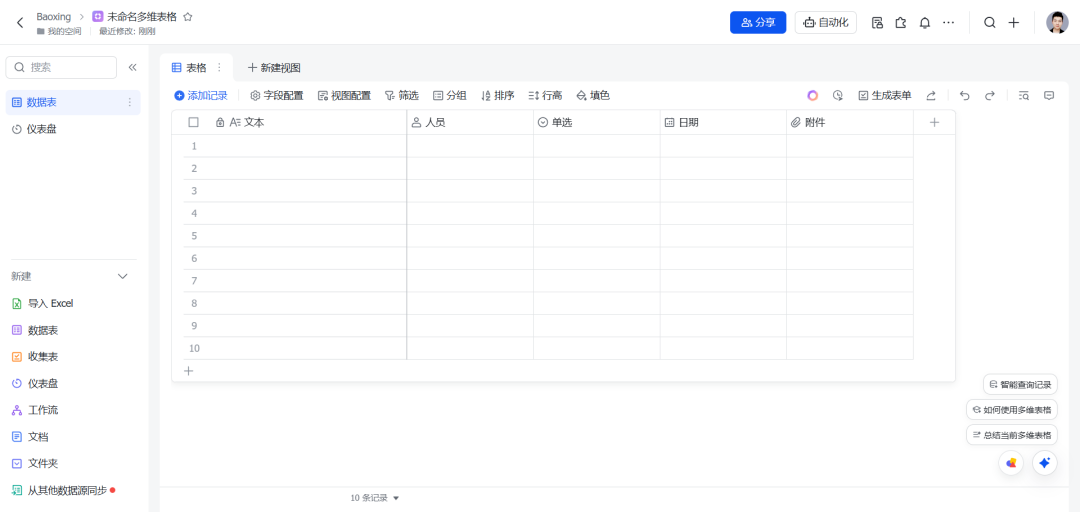The height and width of the screenshot is (512, 1080).
Task: Open the notifications bell
Action: tap(925, 23)
